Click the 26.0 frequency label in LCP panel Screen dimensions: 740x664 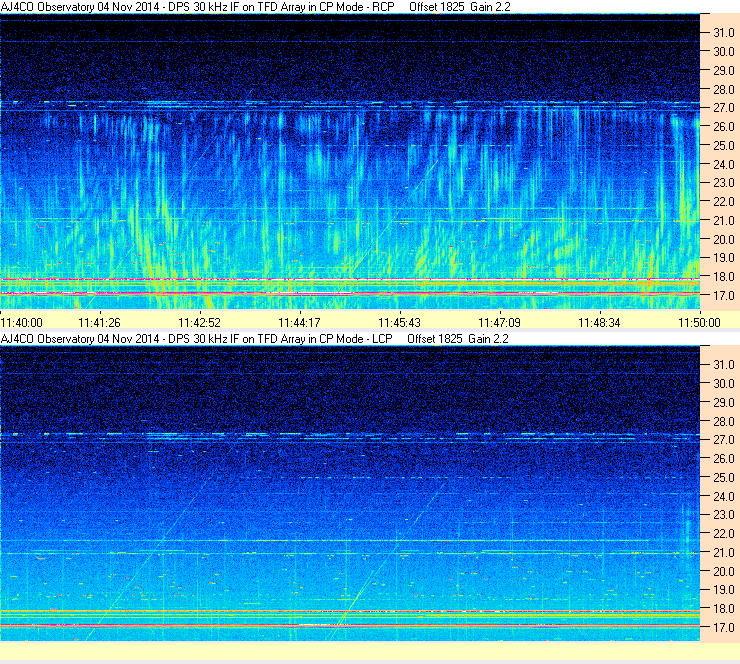pos(724,459)
